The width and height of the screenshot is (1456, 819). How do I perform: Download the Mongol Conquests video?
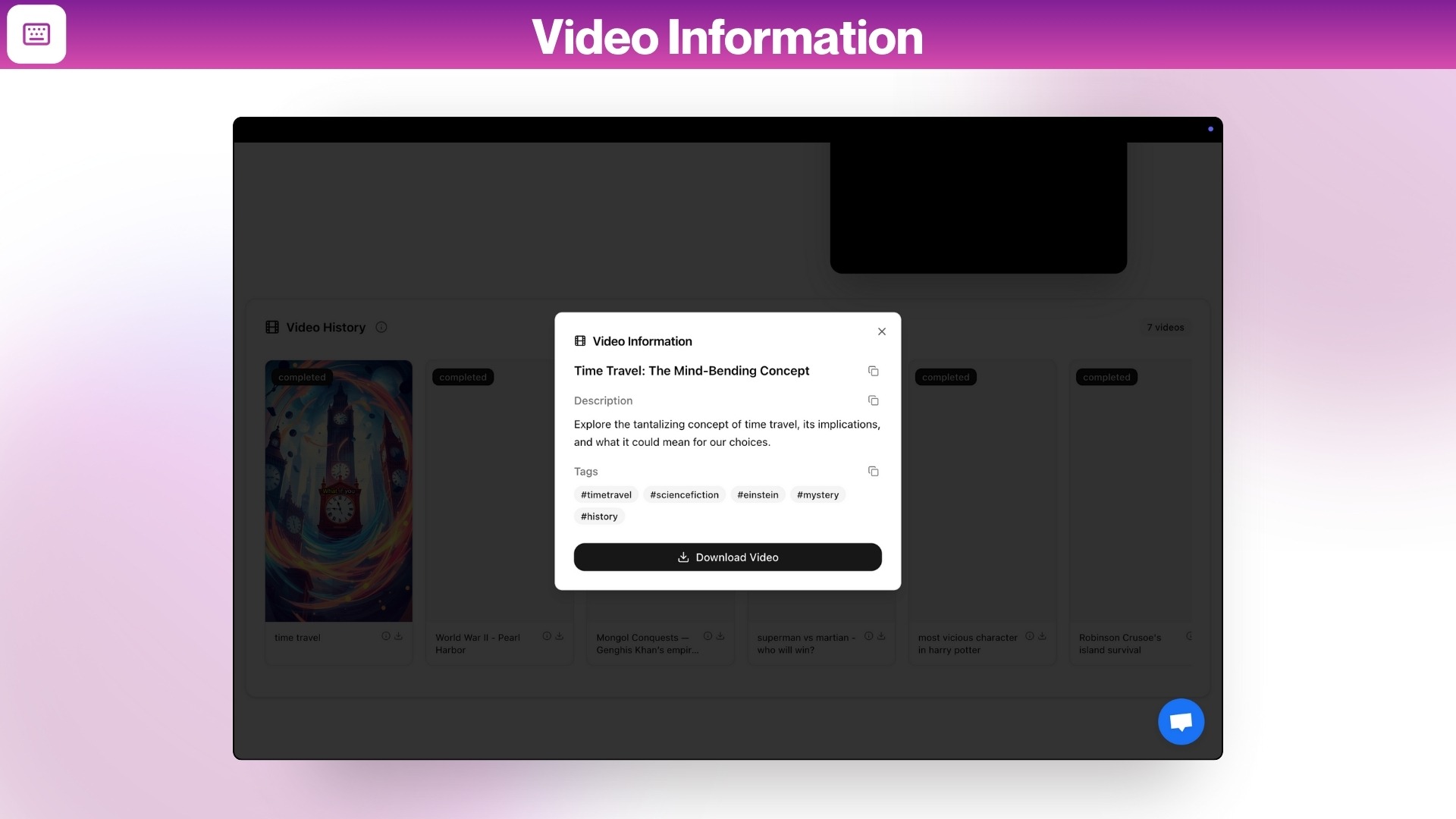pyautogui.click(x=719, y=636)
